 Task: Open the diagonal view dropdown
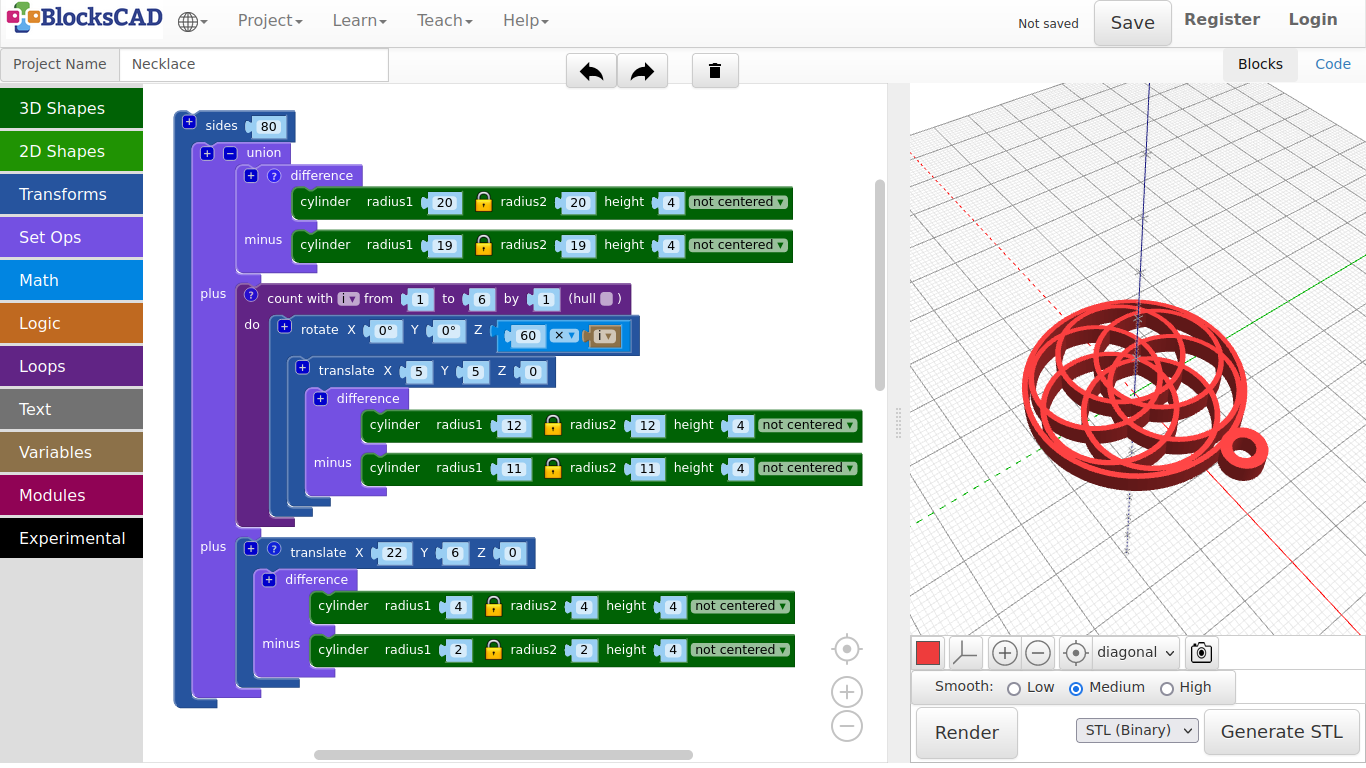point(1137,653)
